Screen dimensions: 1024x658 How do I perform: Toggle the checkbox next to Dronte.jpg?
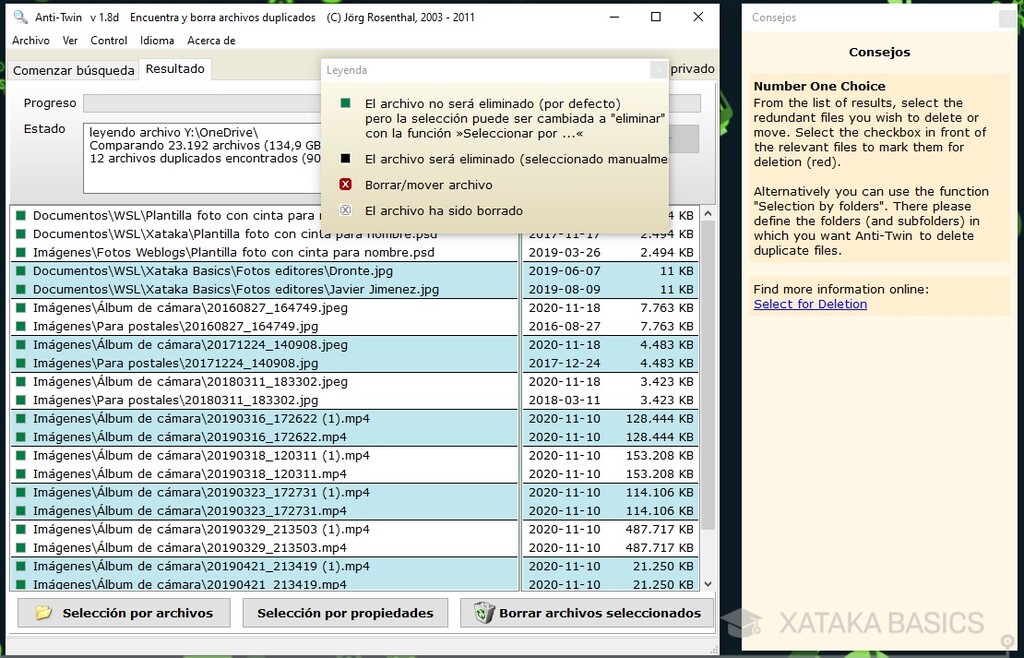(19, 269)
